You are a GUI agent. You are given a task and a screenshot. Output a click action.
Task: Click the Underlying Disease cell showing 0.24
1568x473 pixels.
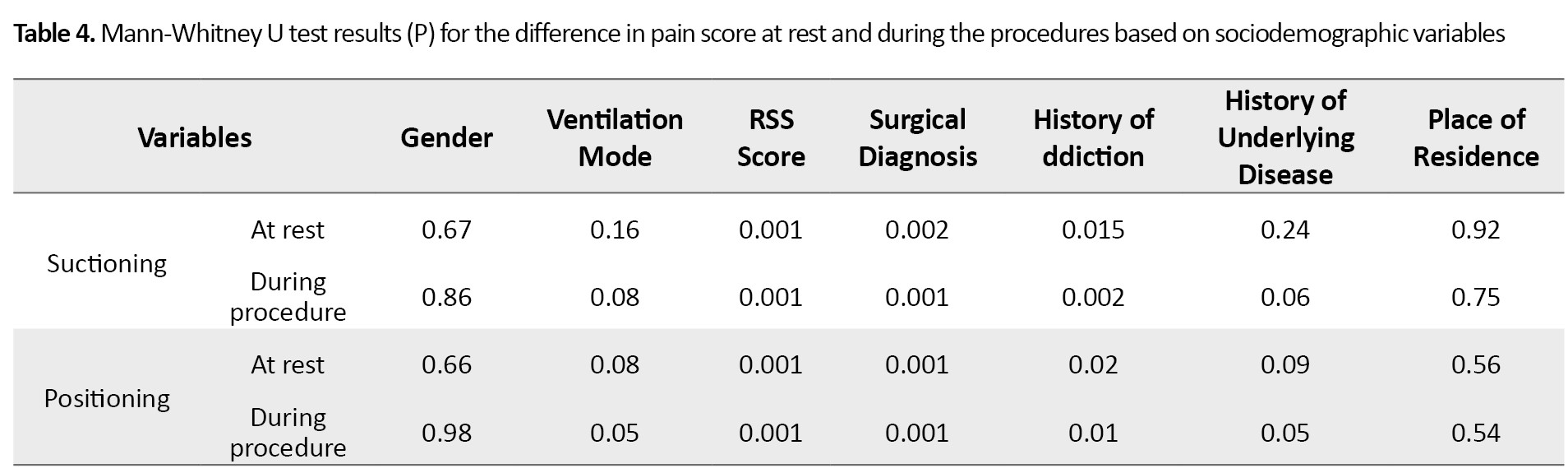point(1285,230)
